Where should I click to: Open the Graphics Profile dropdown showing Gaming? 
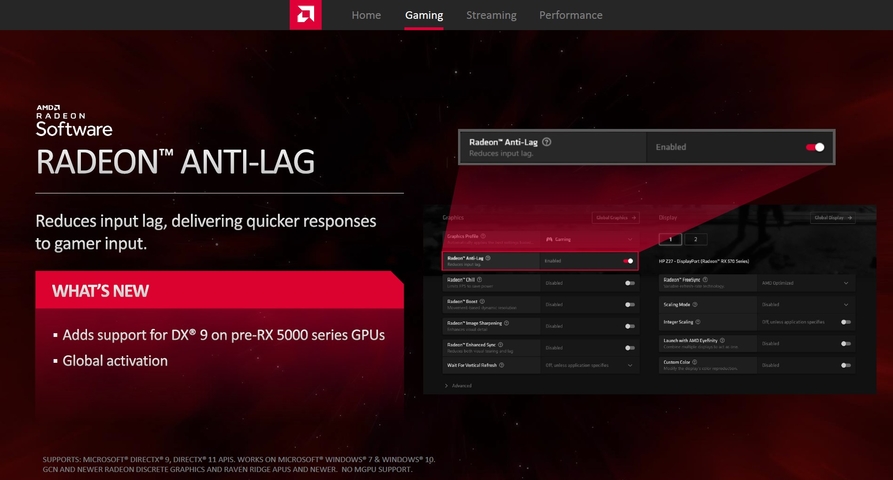click(x=589, y=239)
